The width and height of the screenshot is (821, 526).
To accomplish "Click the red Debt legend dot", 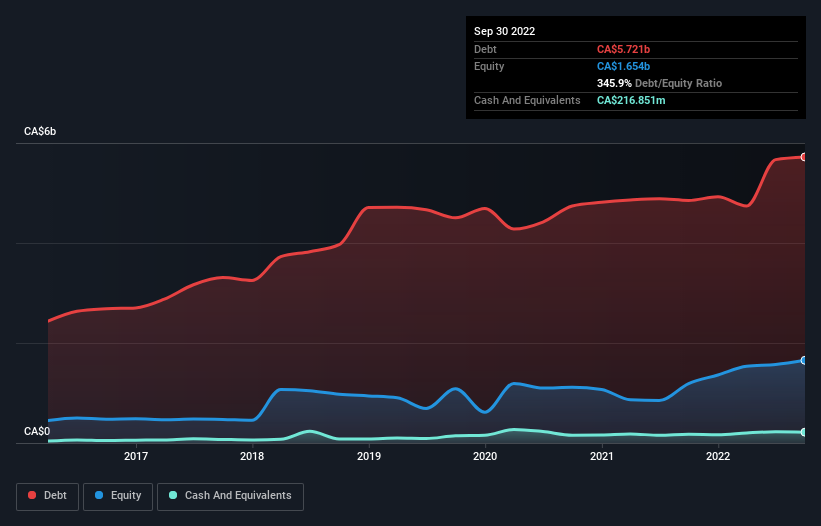I will pos(32,495).
